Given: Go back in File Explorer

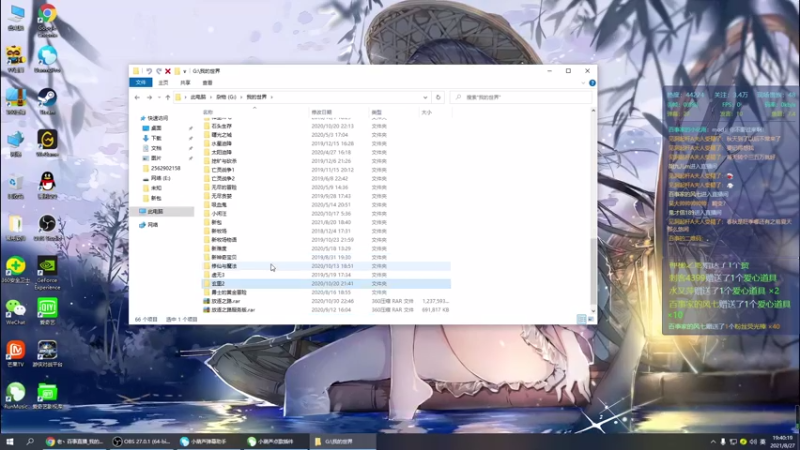Looking at the screenshot, I should (137, 97).
